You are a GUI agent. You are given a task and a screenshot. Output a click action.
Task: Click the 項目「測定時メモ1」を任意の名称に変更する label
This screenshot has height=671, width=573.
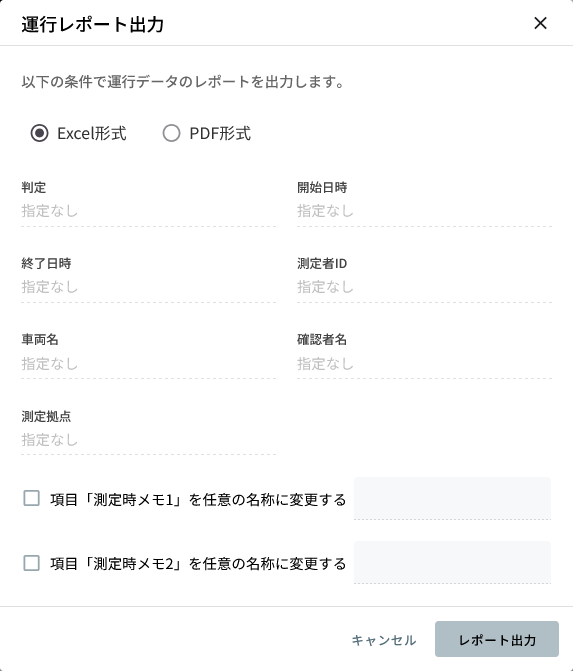(198, 499)
